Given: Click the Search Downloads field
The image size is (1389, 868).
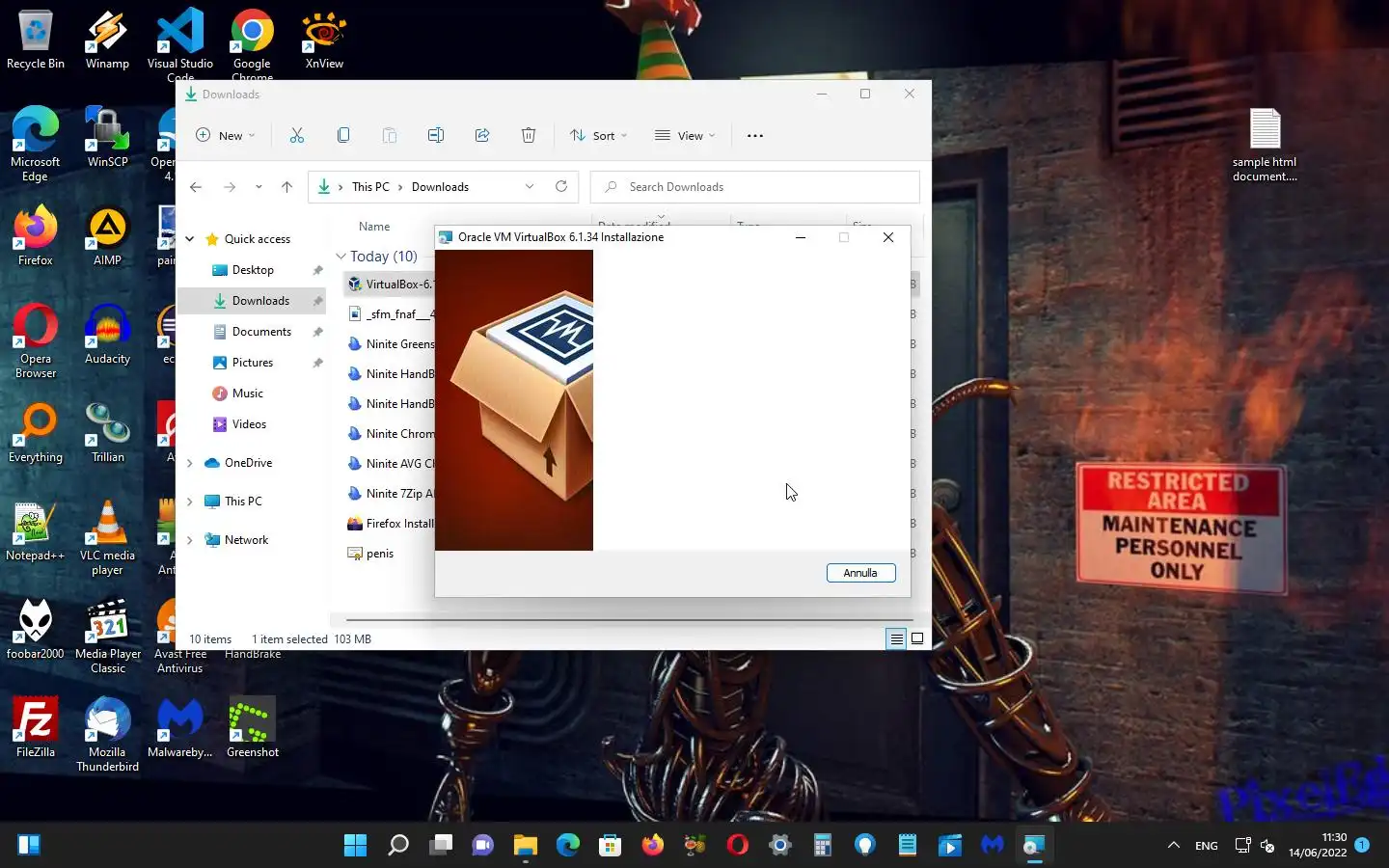Looking at the screenshot, I should pyautogui.click(x=754, y=187).
